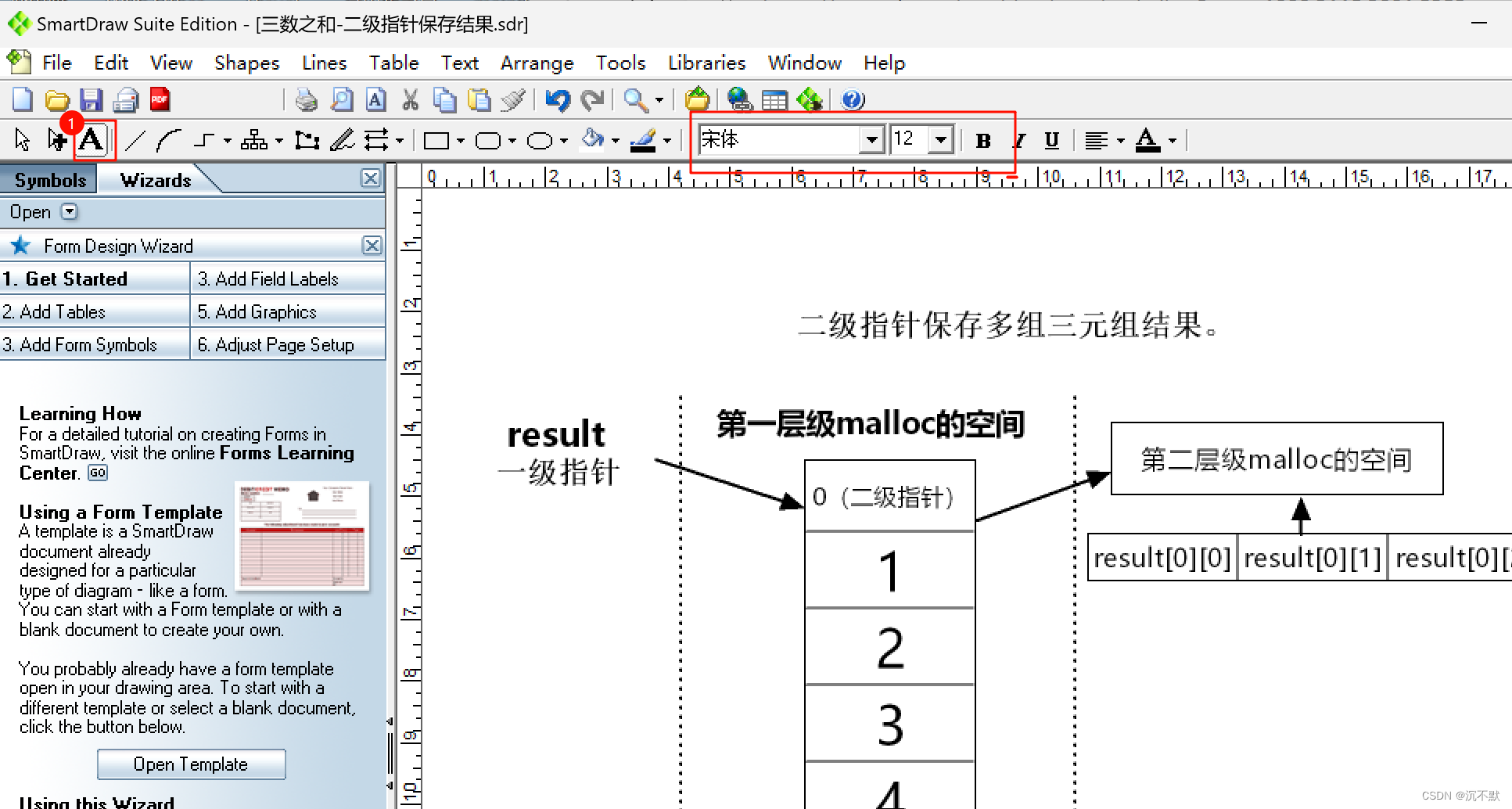The width and height of the screenshot is (1512, 809).
Task: Click the font color A swatch
Action: [1147, 140]
